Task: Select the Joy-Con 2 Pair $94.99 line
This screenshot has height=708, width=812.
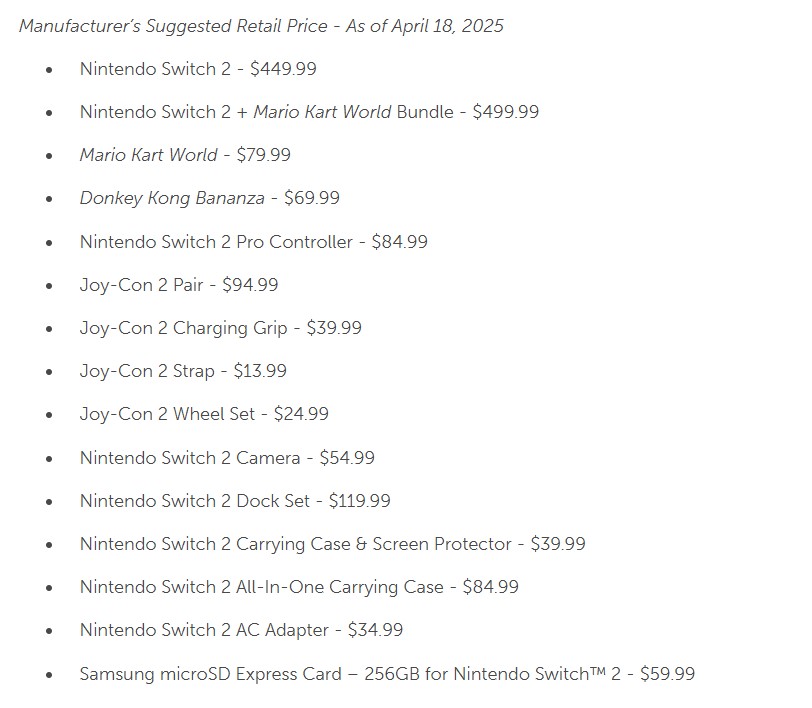Action: point(179,285)
